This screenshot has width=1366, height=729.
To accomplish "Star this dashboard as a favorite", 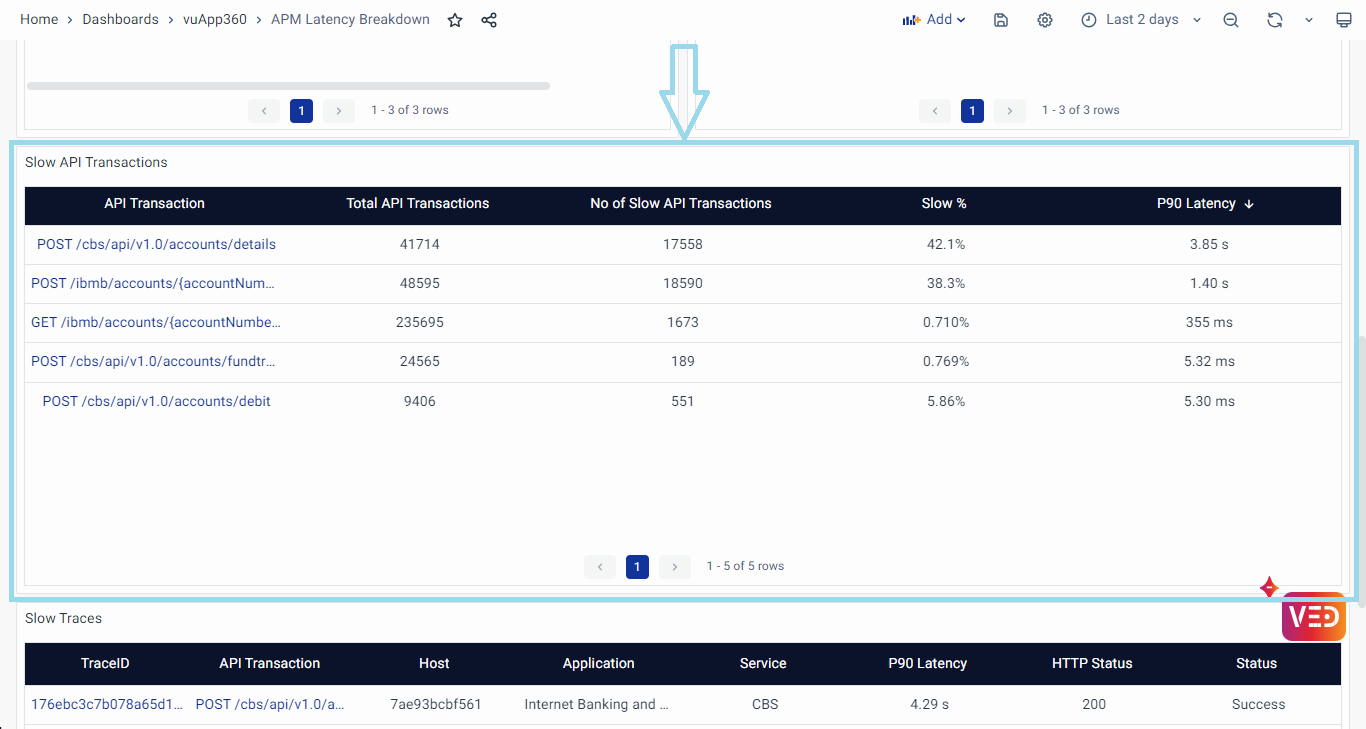I will [455, 20].
